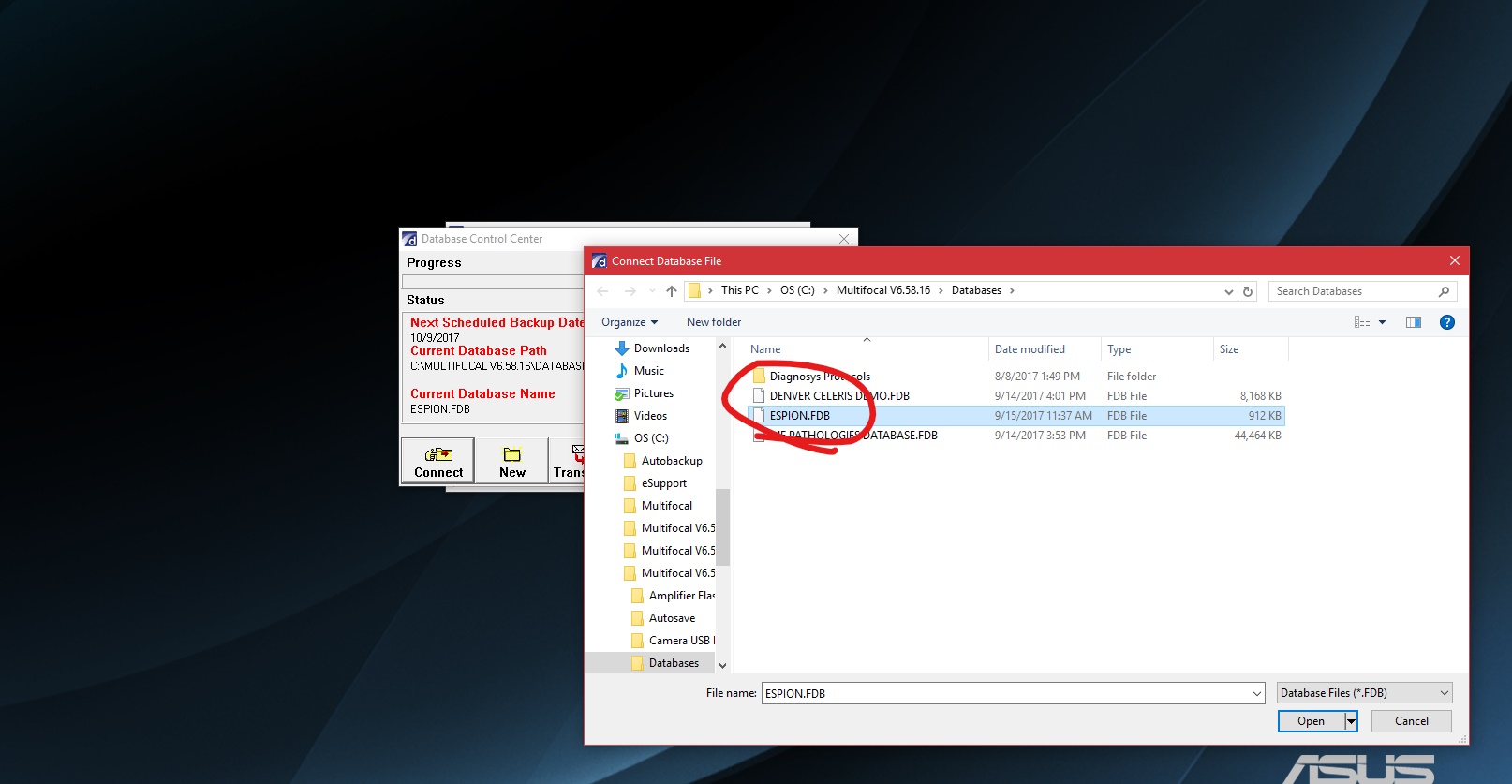The width and height of the screenshot is (1512, 784).
Task: Click New button in Database Control Center
Action: coord(511,461)
